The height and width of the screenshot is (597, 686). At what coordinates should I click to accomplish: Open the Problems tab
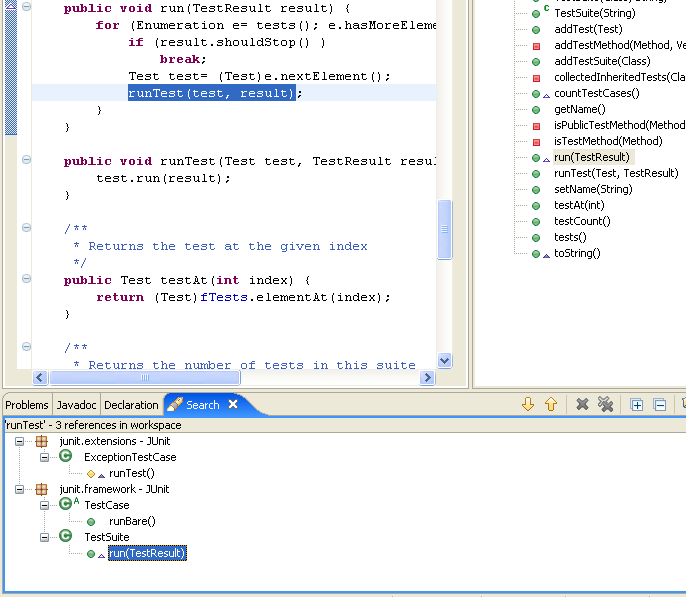coord(27,405)
